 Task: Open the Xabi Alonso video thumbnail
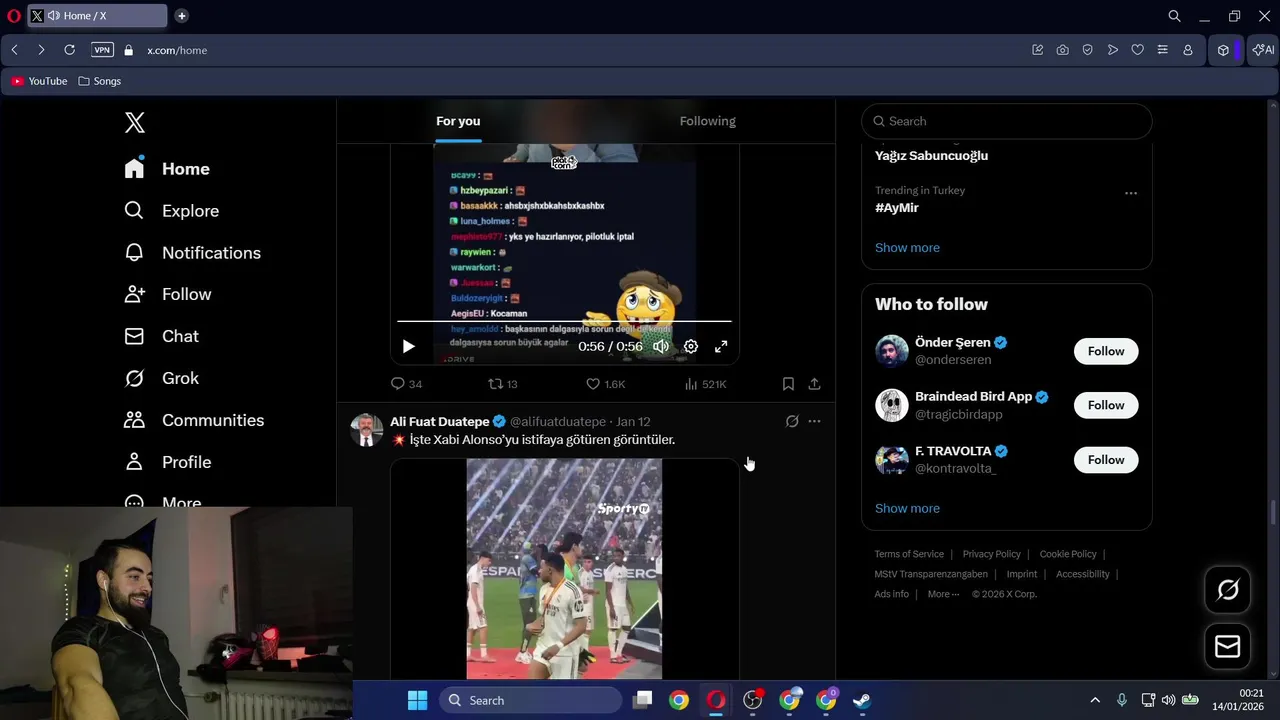tap(564, 569)
